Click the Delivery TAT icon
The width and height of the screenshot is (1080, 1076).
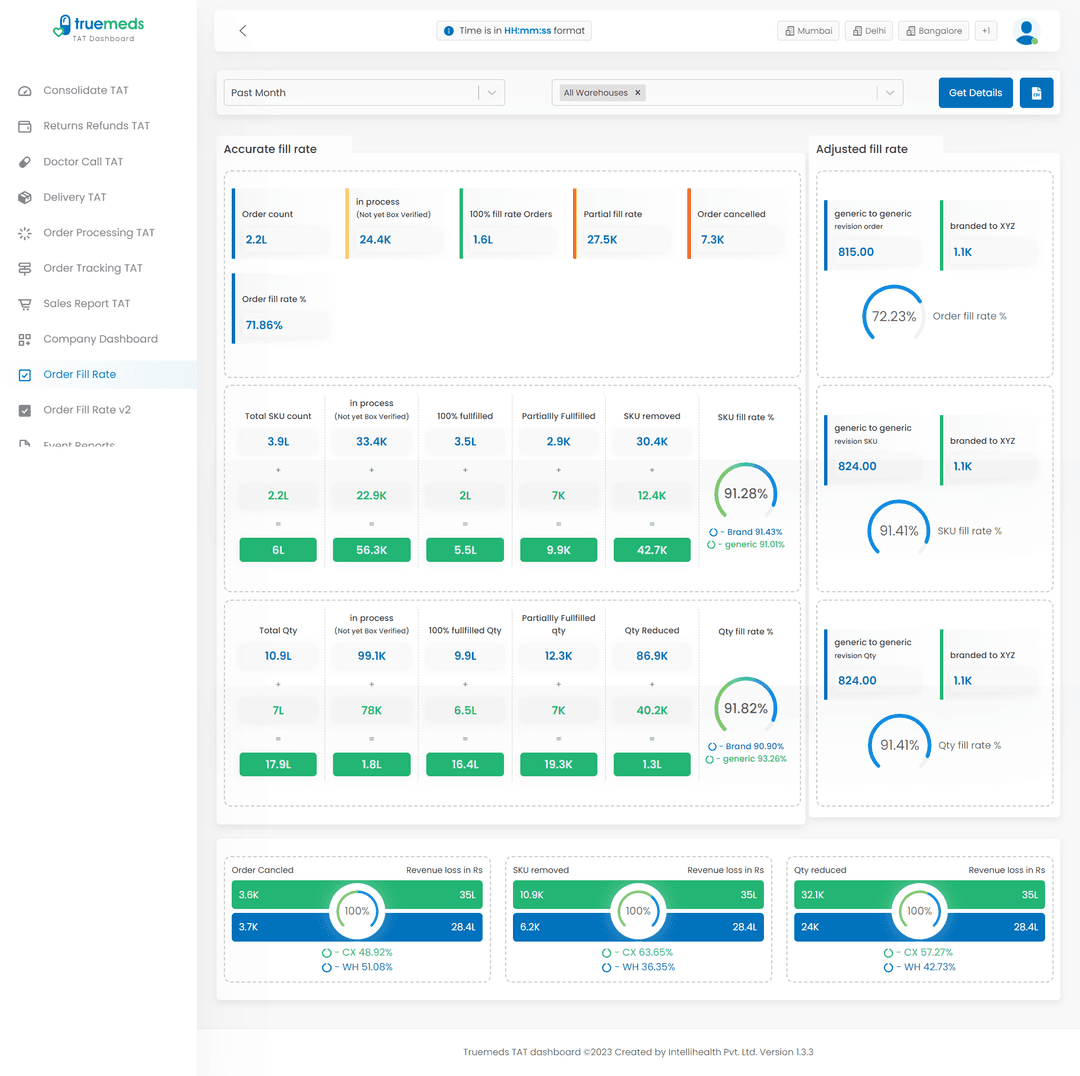(x=24, y=197)
